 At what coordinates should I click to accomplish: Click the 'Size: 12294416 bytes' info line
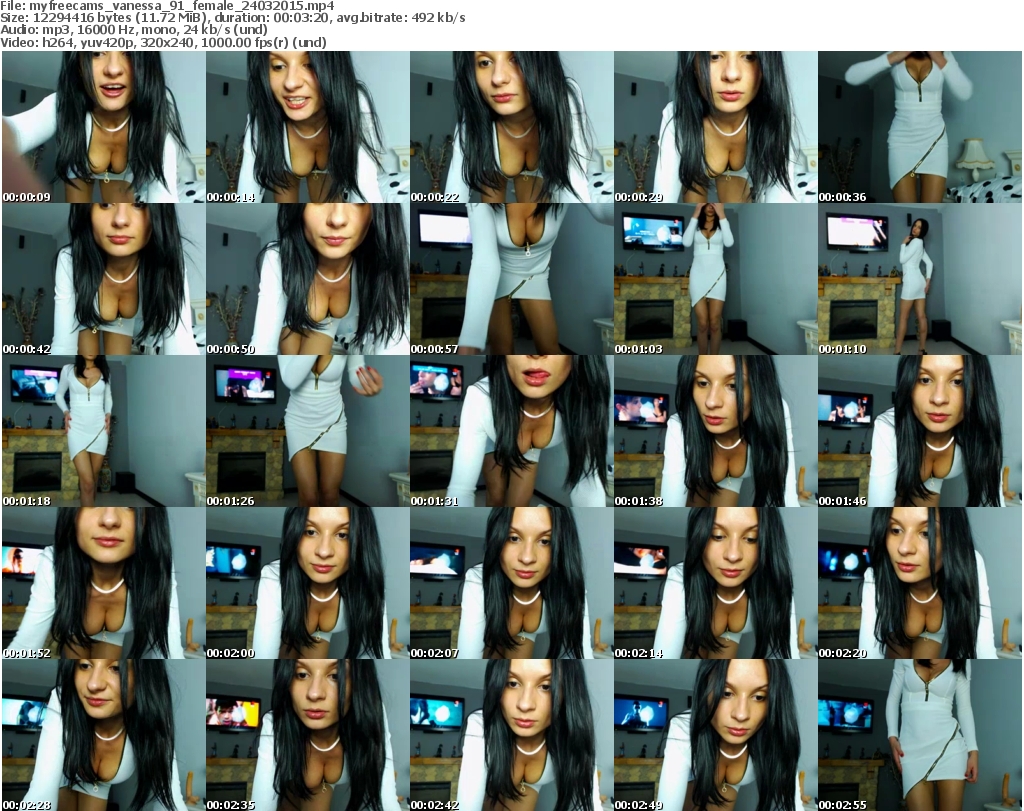click(232, 18)
